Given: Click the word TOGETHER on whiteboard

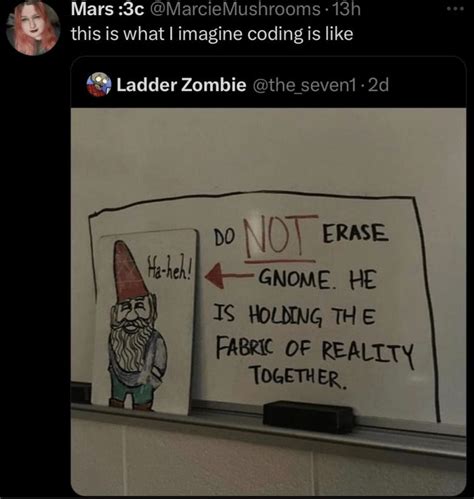Looking at the screenshot, I should (x=299, y=377).
